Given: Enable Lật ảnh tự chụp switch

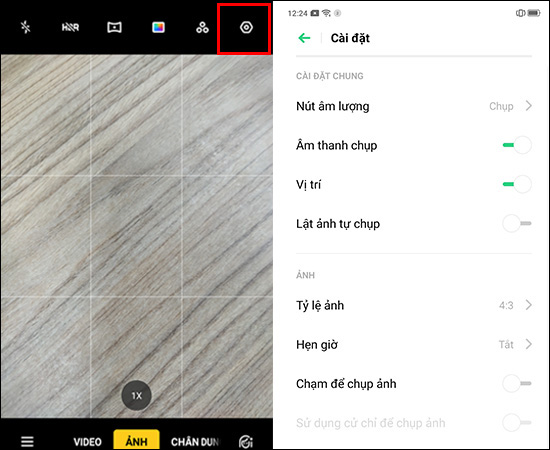Looking at the screenshot, I should click(517, 223).
